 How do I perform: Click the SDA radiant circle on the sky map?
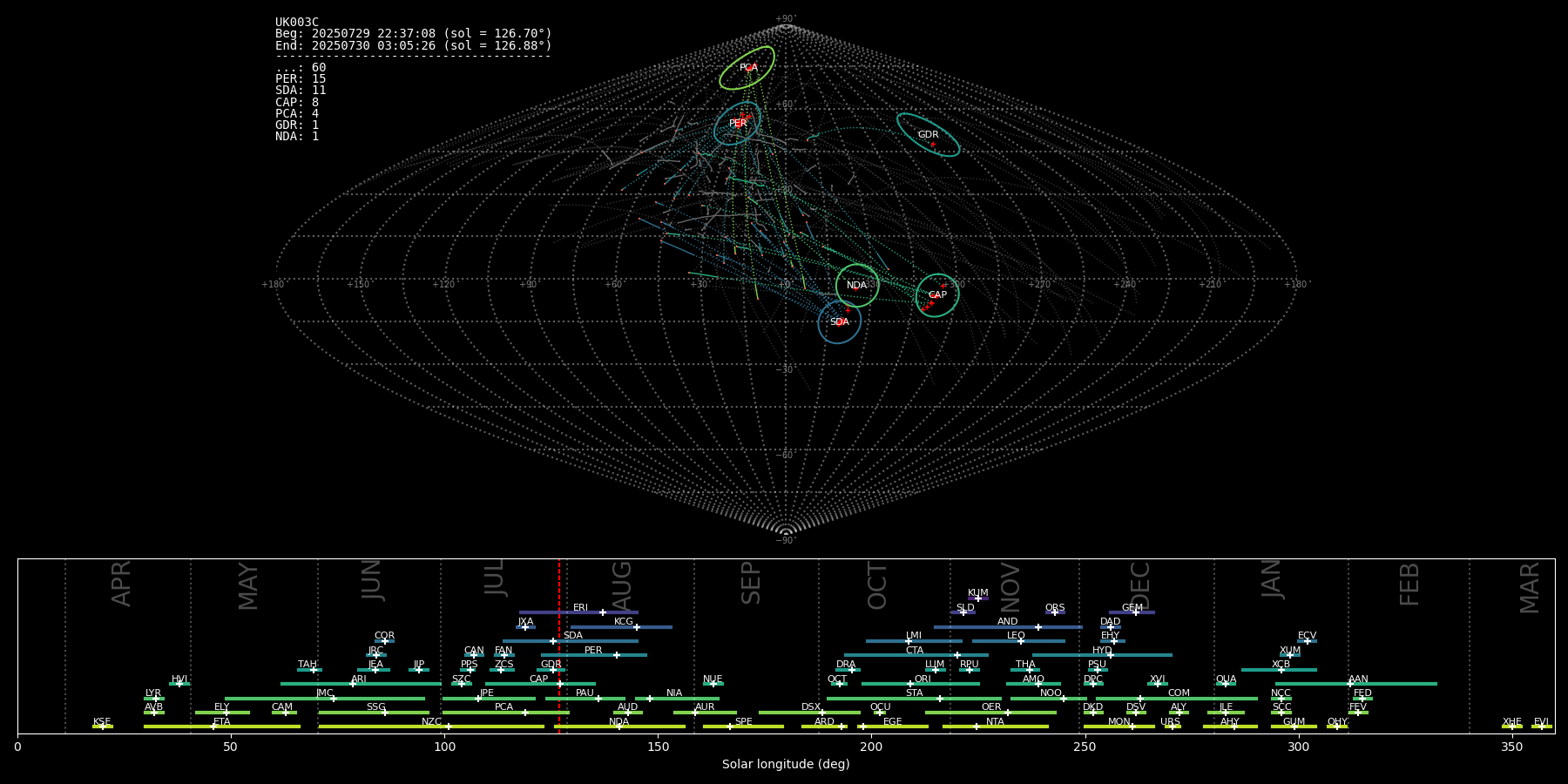pos(839,321)
